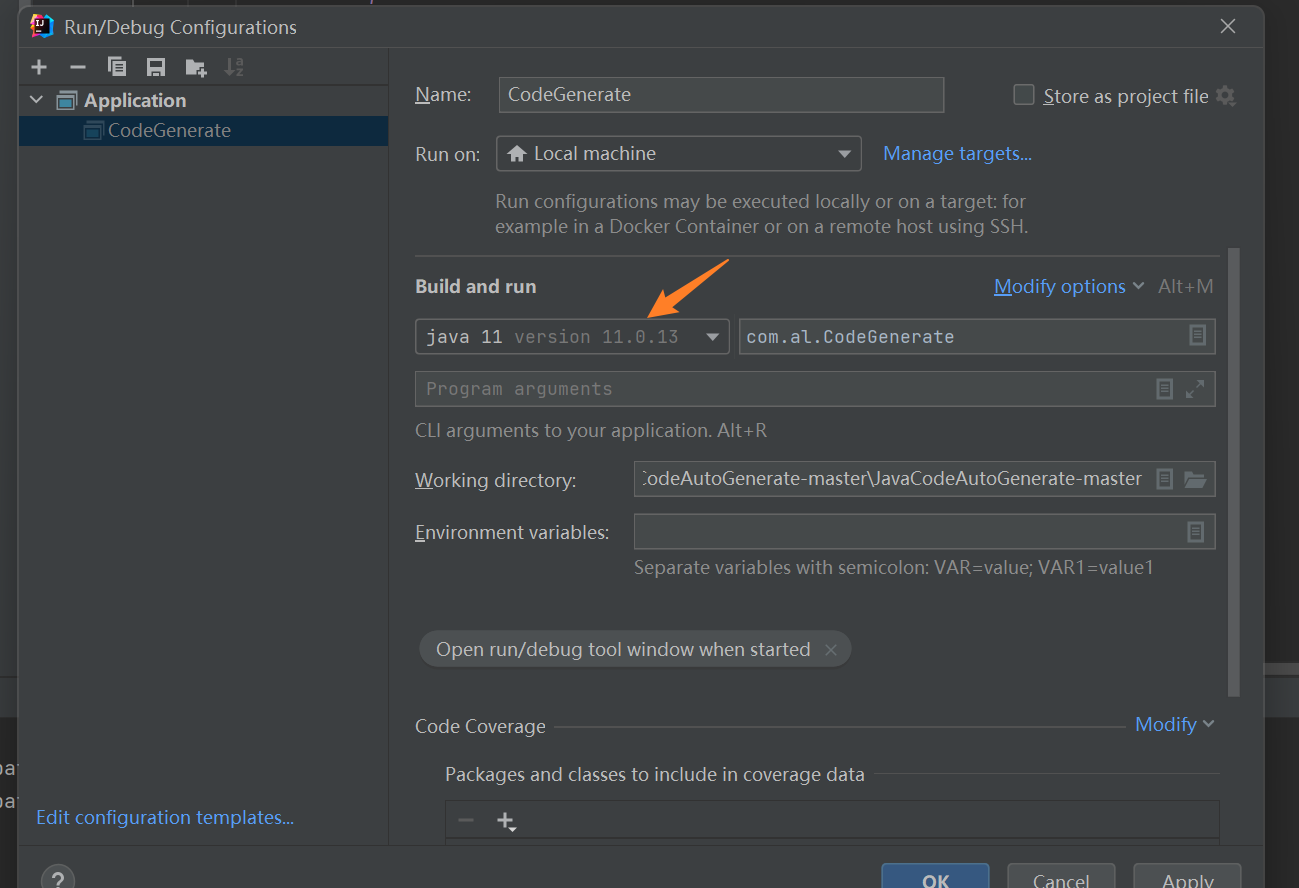Viewport: 1299px width, 888px height.
Task: Remove the Open run/debug tool window tag
Action: [831, 648]
